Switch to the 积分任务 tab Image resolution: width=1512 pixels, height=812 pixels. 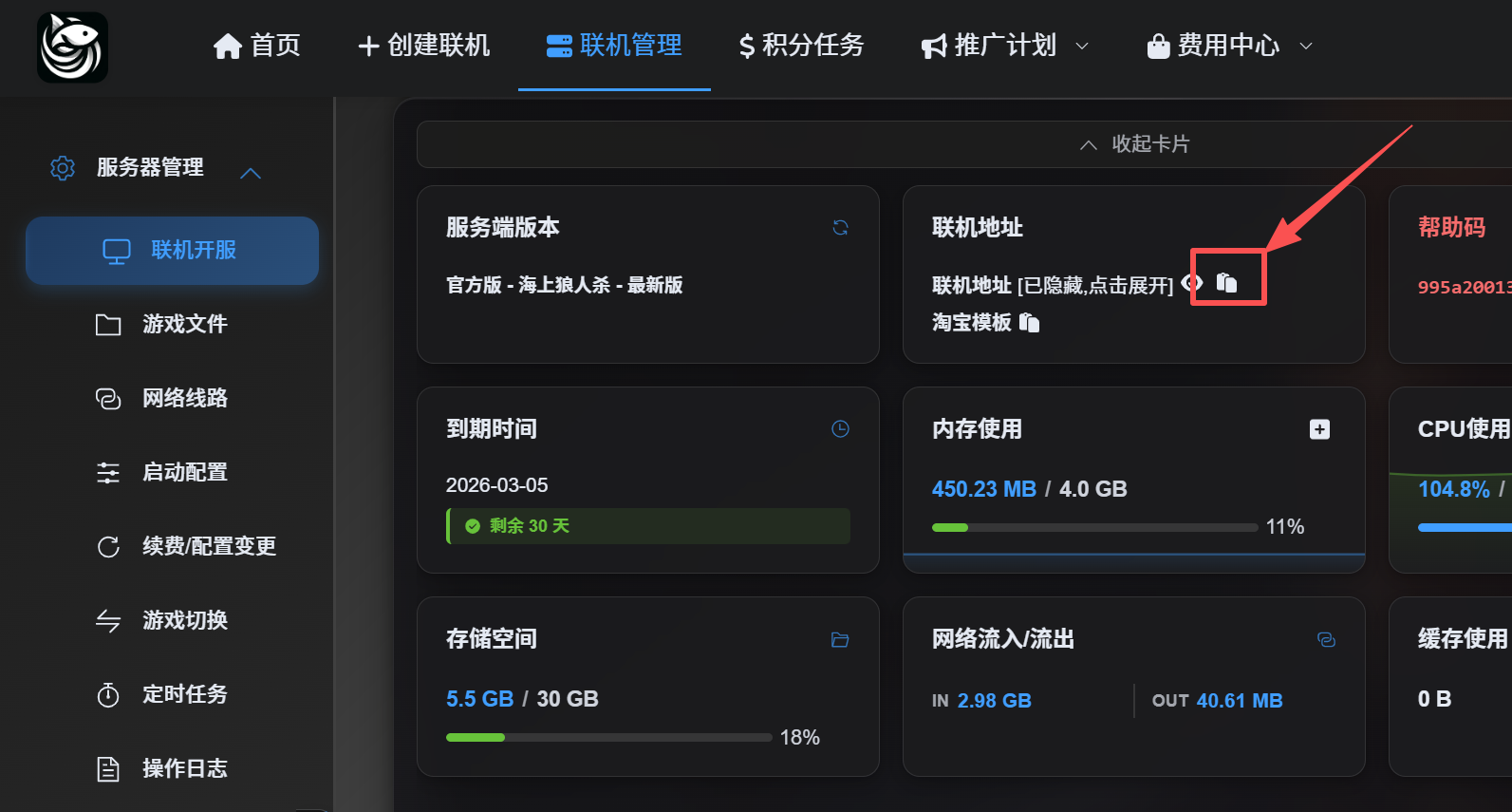[801, 46]
